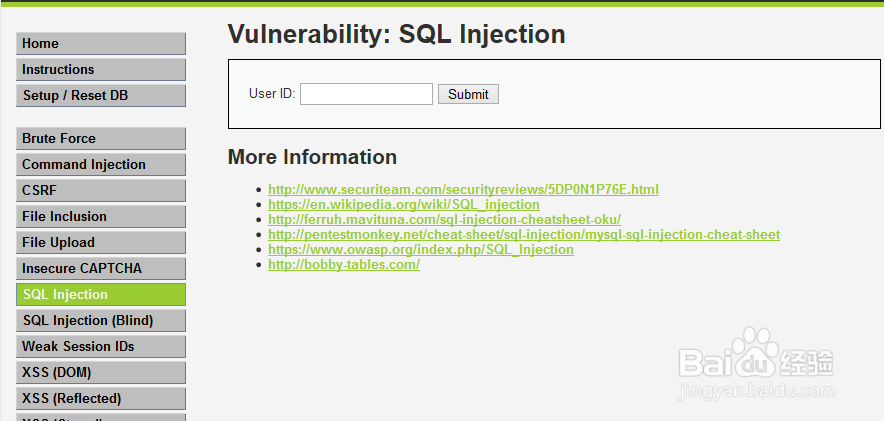Viewport: 884px width, 421px height.
Task: Select the CSRF menu item
Action: tap(101, 190)
